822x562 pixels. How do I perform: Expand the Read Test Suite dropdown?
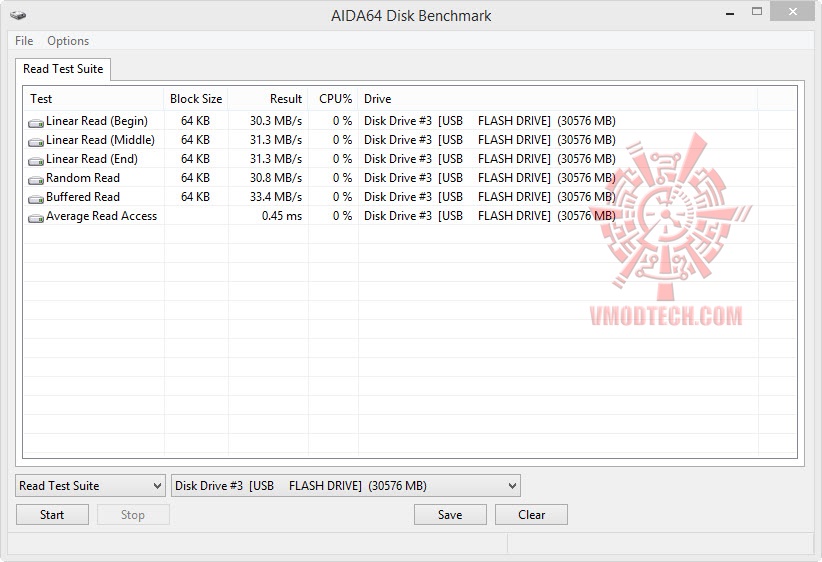point(90,485)
